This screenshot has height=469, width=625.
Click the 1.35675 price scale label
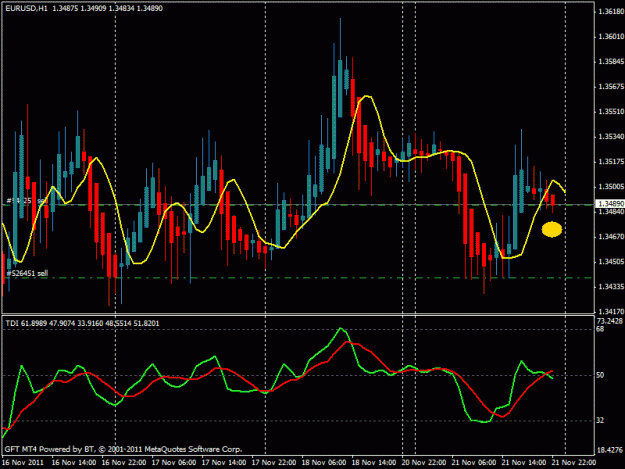pyautogui.click(x=611, y=86)
